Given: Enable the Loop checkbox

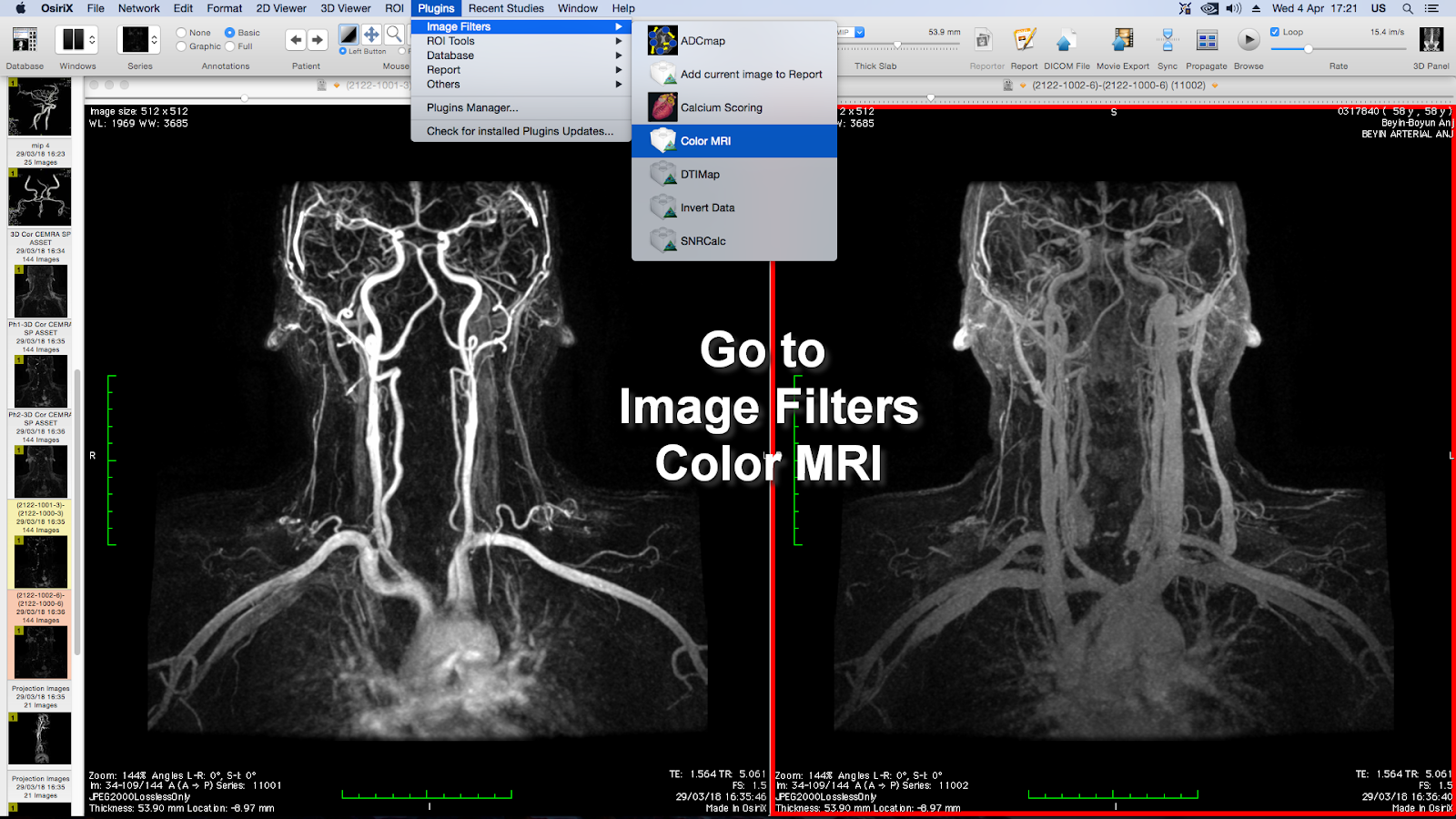Looking at the screenshot, I should click(1274, 31).
